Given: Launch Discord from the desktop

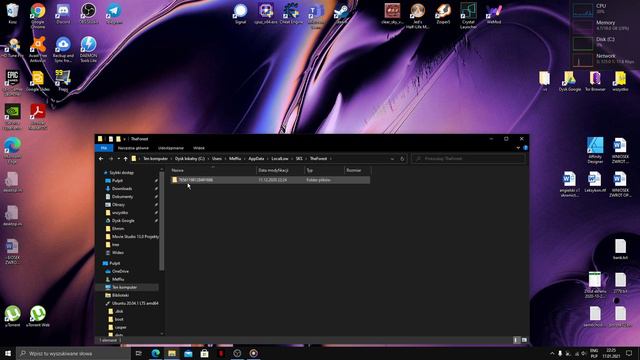Looking at the screenshot, I should (x=63, y=14).
